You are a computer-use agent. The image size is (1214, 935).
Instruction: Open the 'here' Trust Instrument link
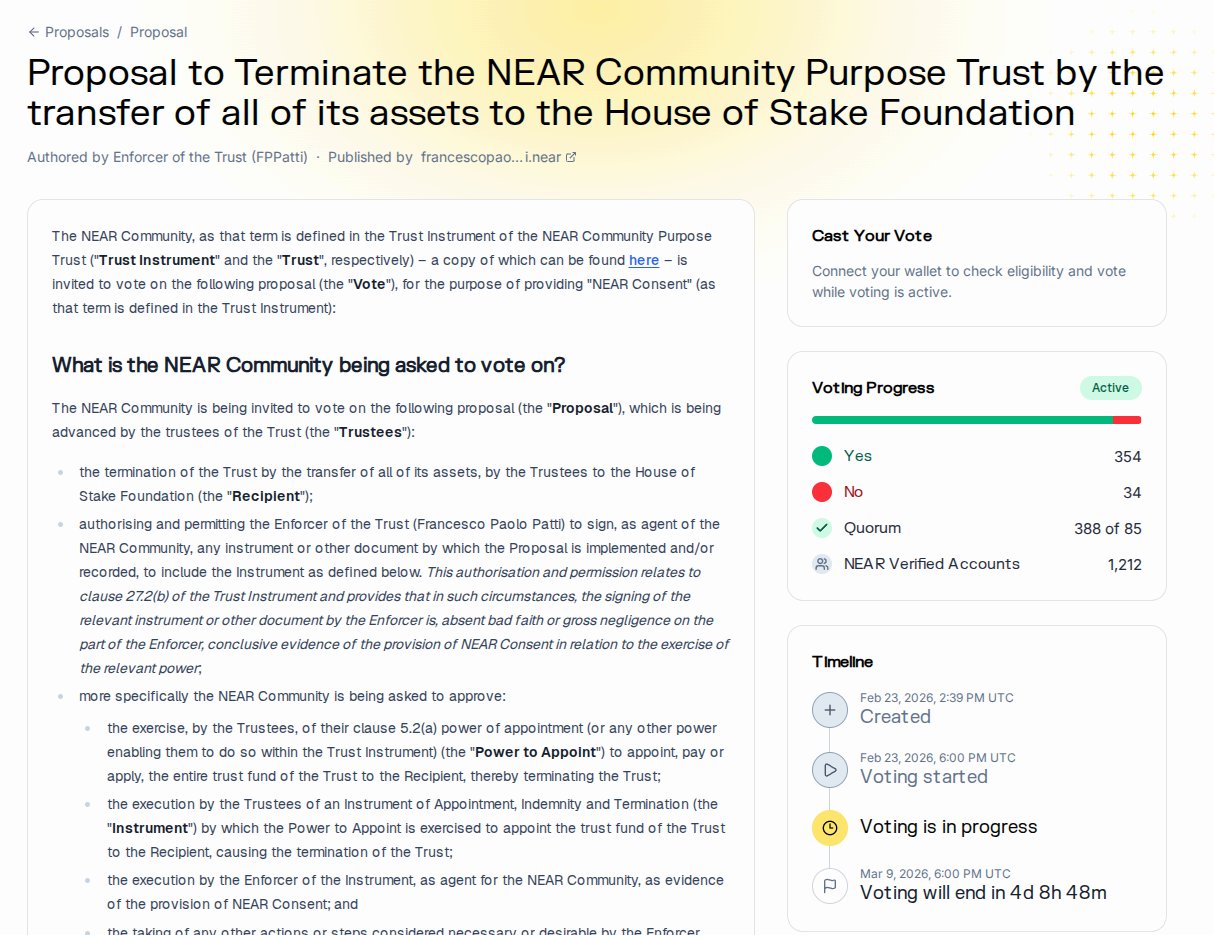pyautogui.click(x=644, y=260)
